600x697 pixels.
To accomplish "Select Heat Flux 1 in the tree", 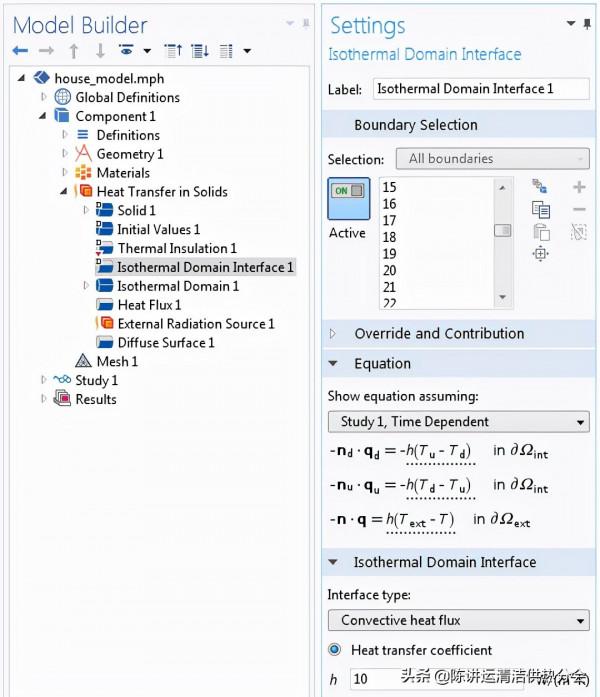I will point(149,305).
